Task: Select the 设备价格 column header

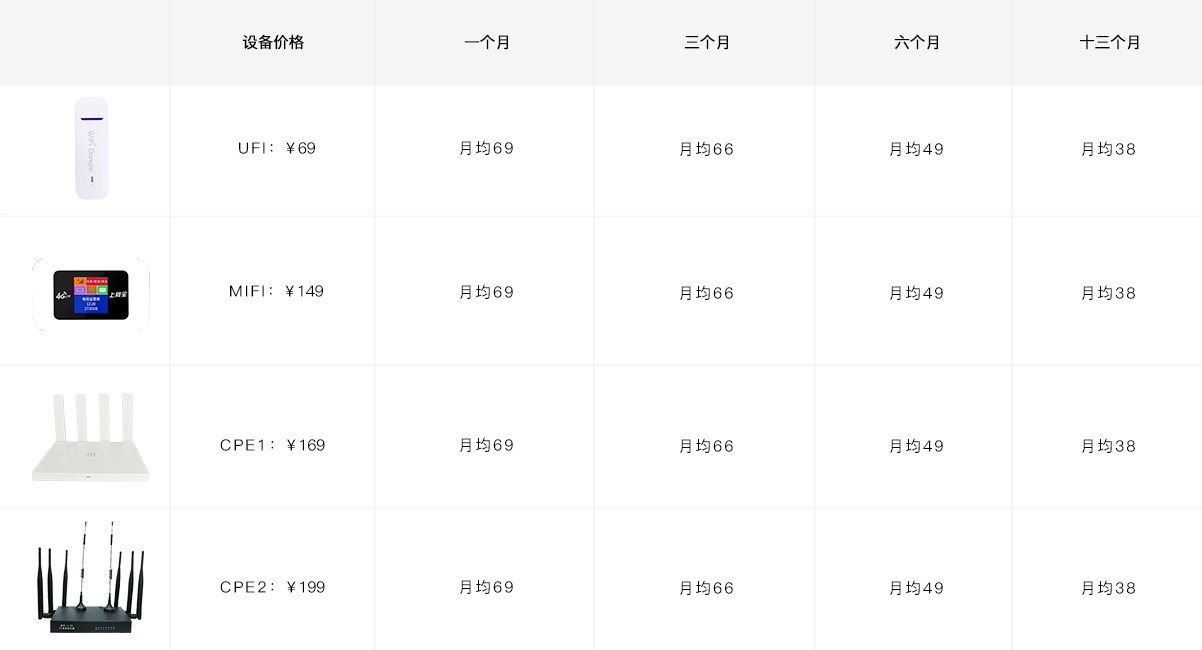Action: tap(273, 43)
